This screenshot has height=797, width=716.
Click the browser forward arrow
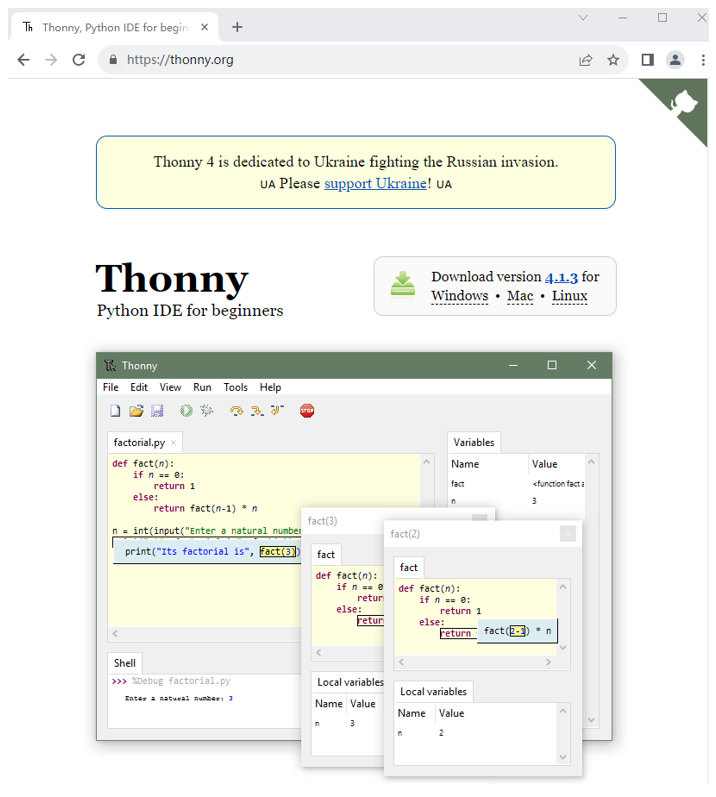tap(51, 60)
